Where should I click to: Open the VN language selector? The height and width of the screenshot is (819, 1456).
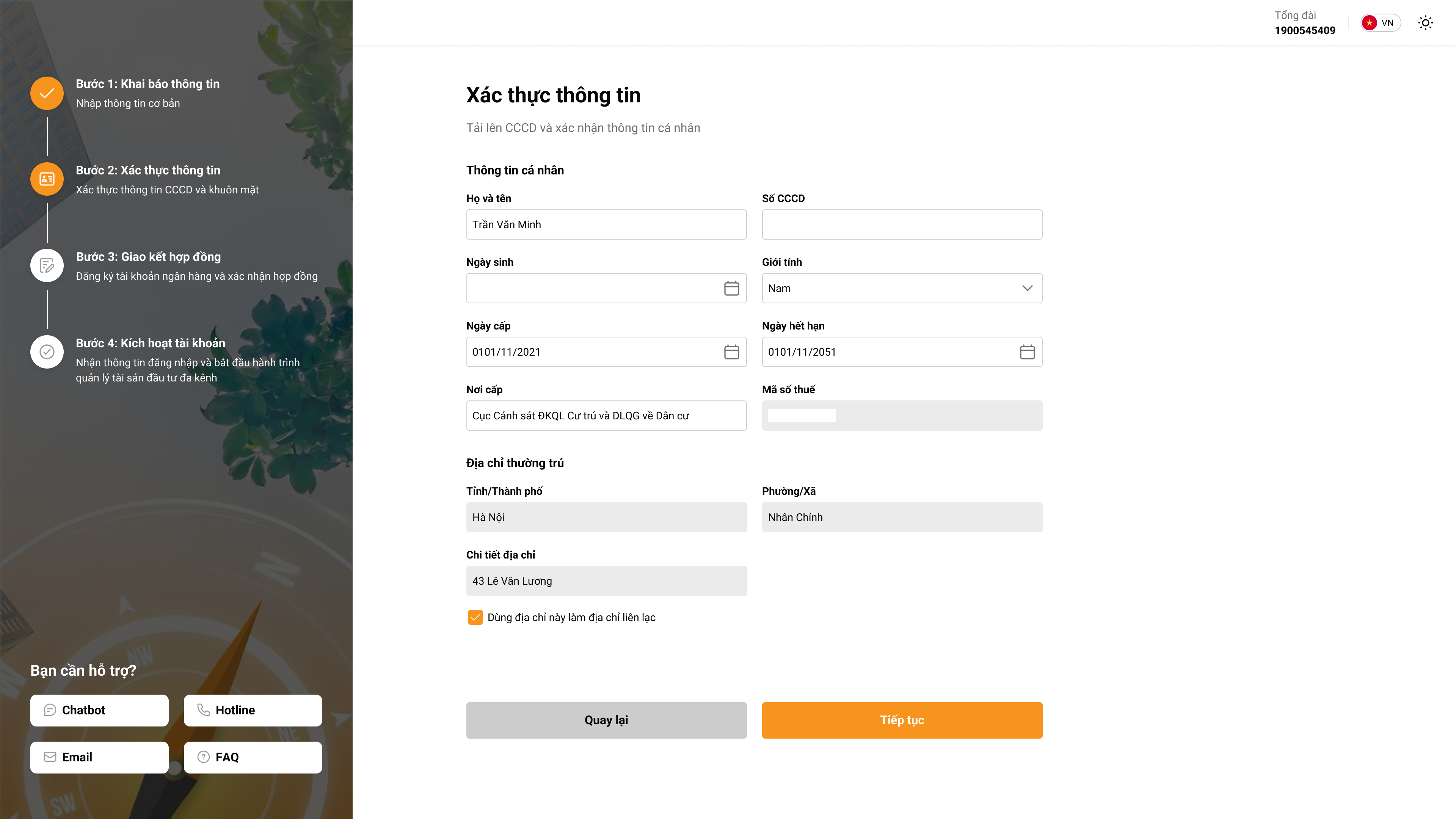point(1380,23)
